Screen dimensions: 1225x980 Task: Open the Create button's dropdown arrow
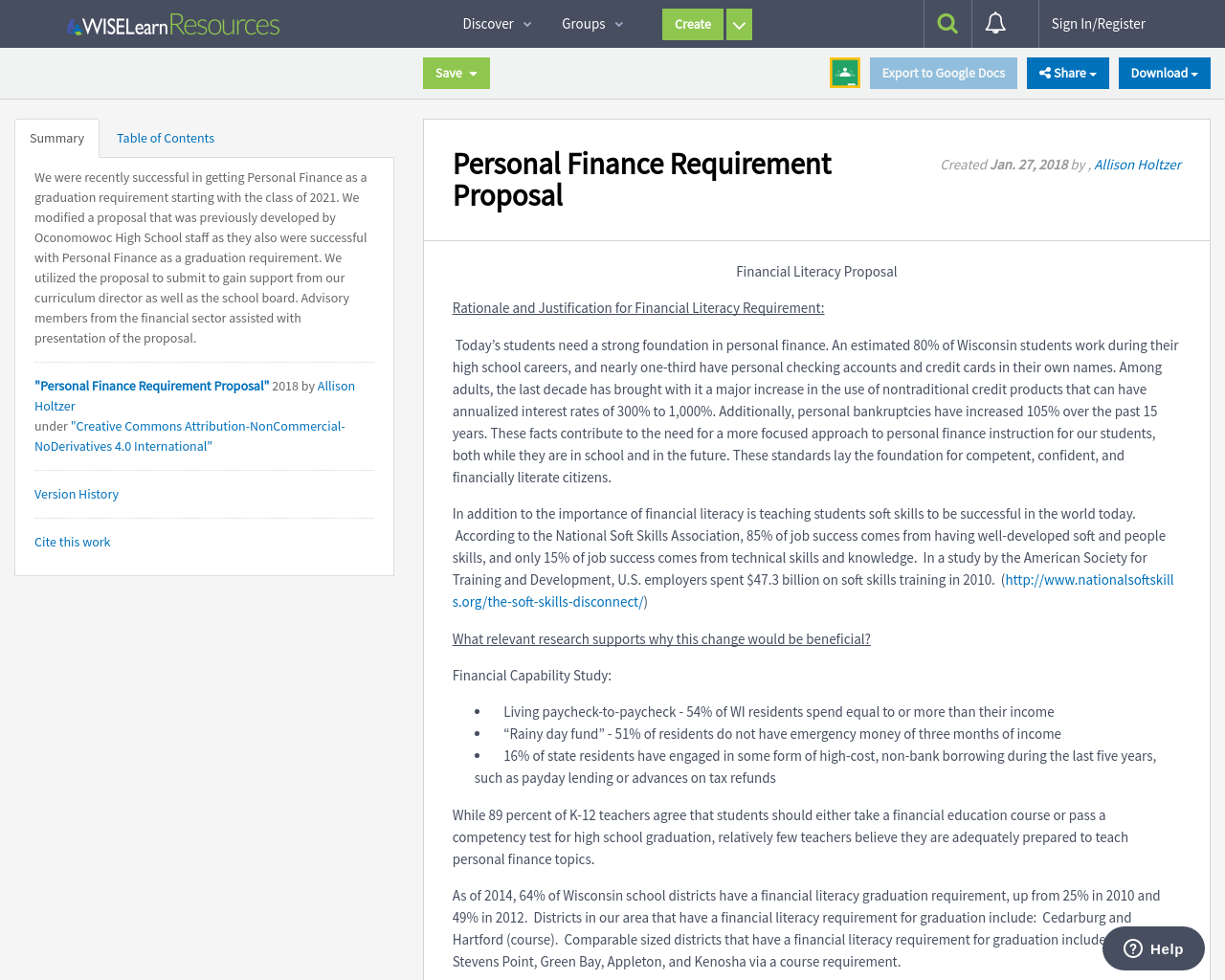(738, 24)
